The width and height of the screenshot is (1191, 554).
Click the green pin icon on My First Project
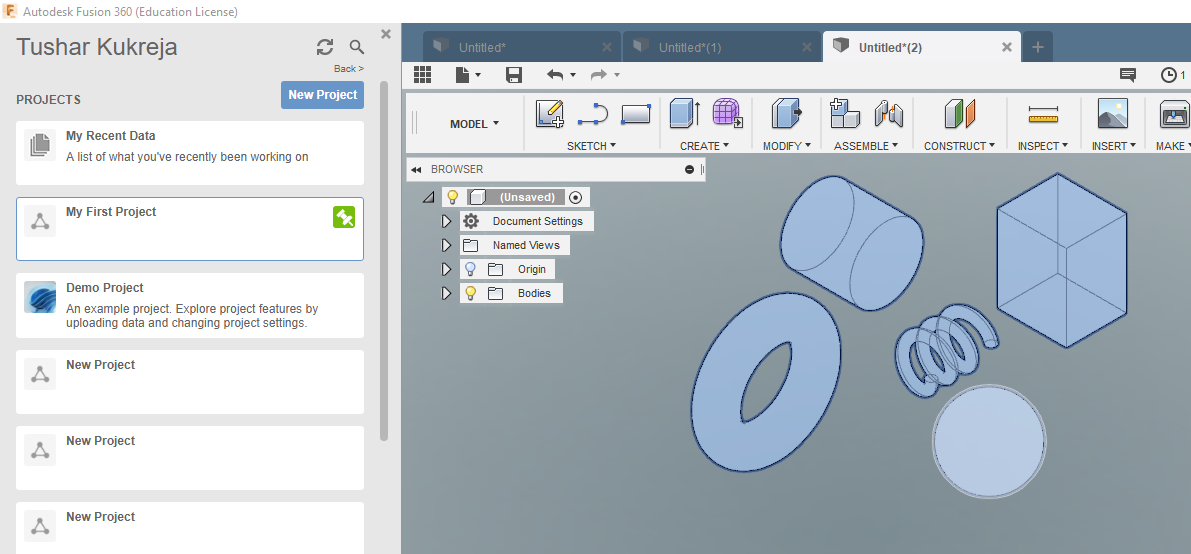344,217
